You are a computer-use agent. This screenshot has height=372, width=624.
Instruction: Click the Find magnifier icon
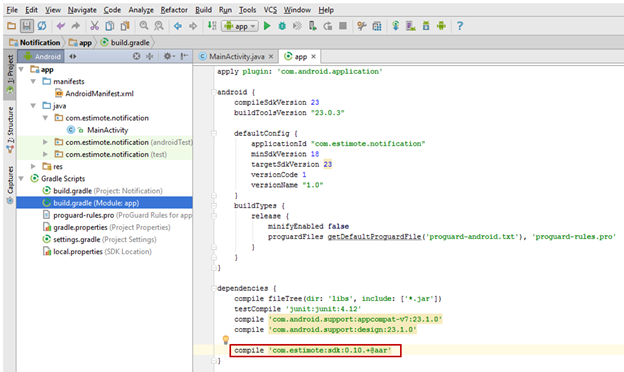click(x=144, y=26)
